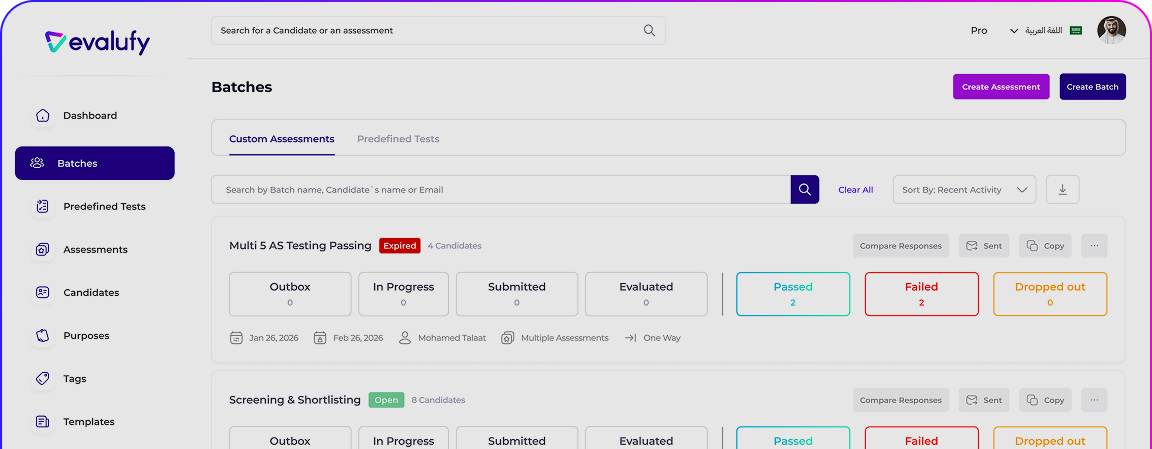Click the Assessments sidebar icon

43,250
